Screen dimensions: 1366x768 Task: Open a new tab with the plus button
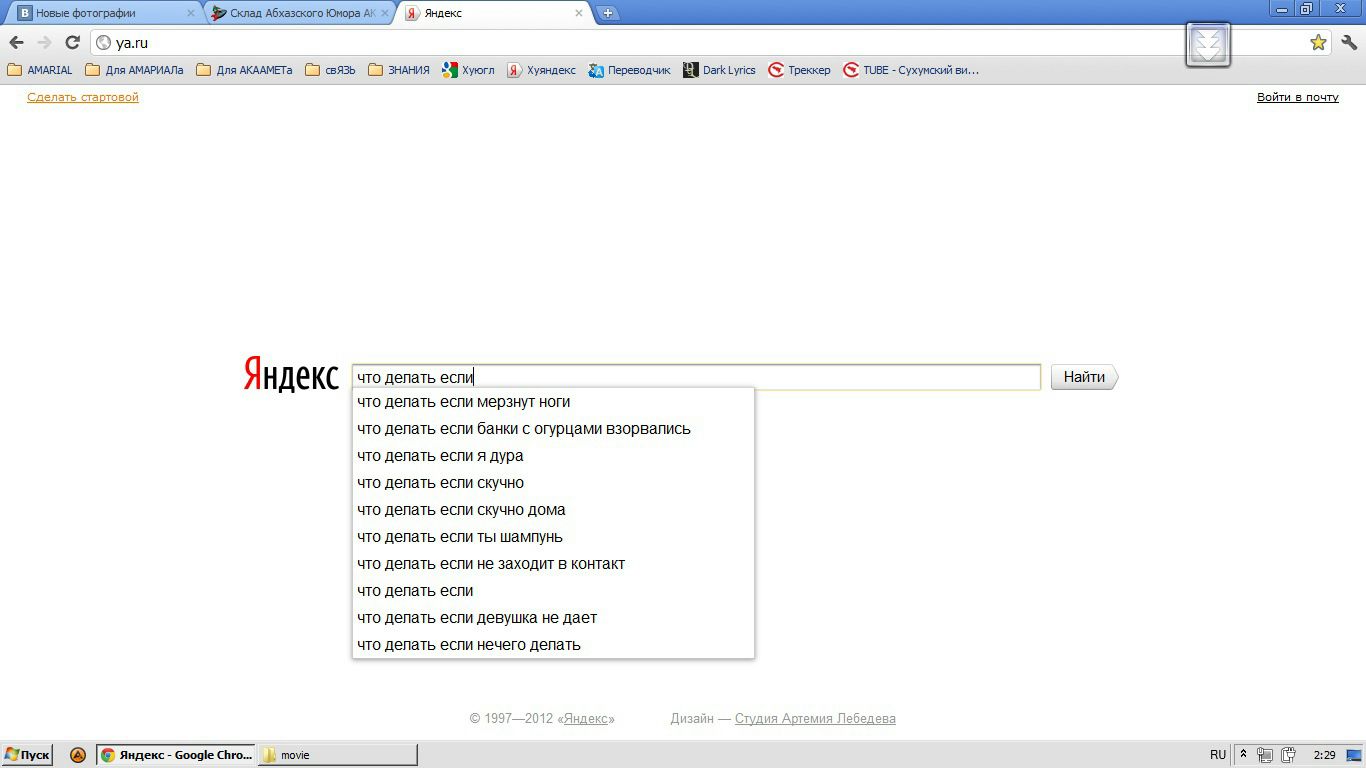(x=607, y=13)
